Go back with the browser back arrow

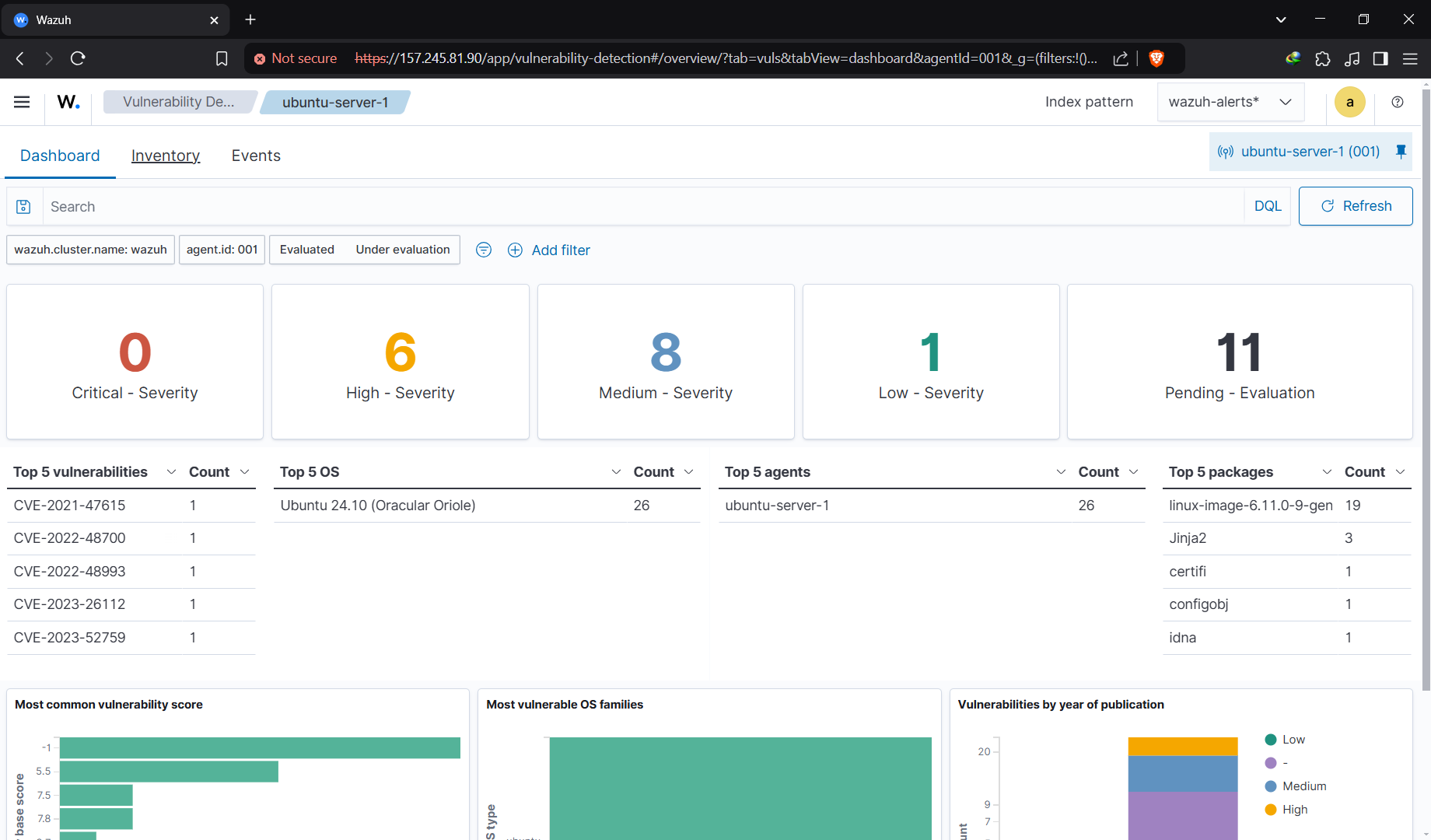(20, 58)
